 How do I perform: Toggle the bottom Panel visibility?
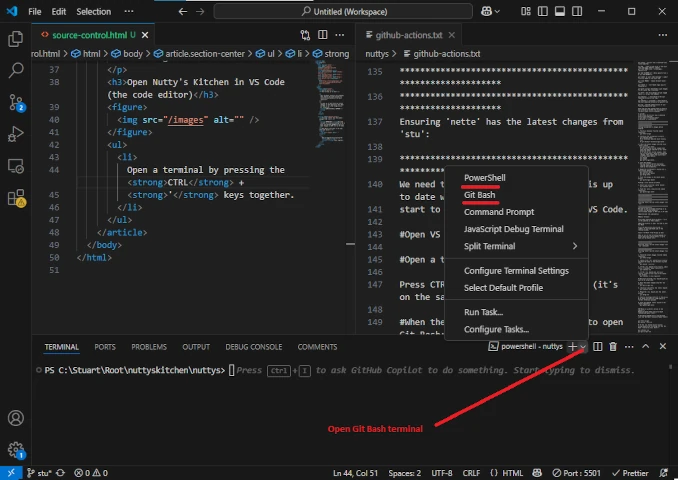[x=560, y=12]
